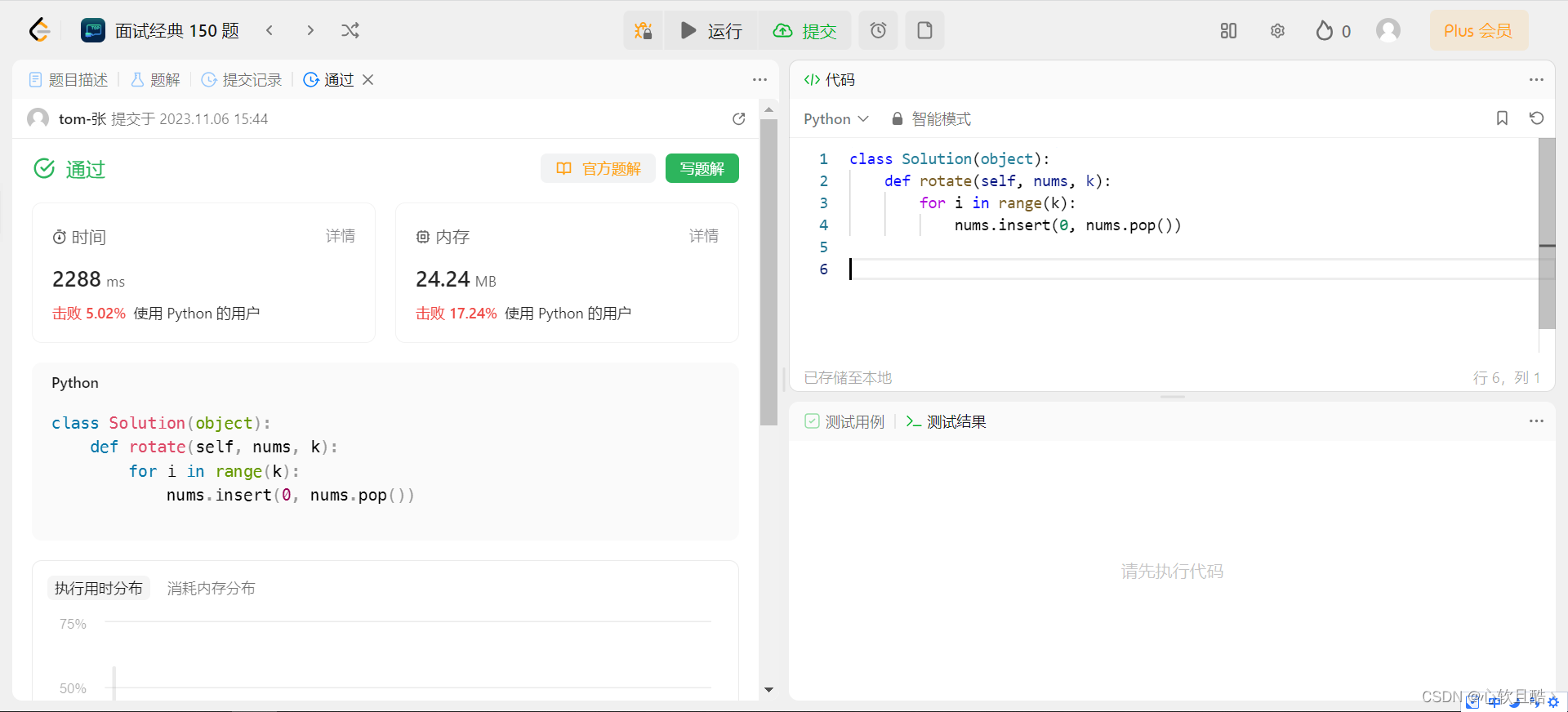1568x712 pixels.
Task: Open the timer alarm clock icon
Action: (878, 30)
